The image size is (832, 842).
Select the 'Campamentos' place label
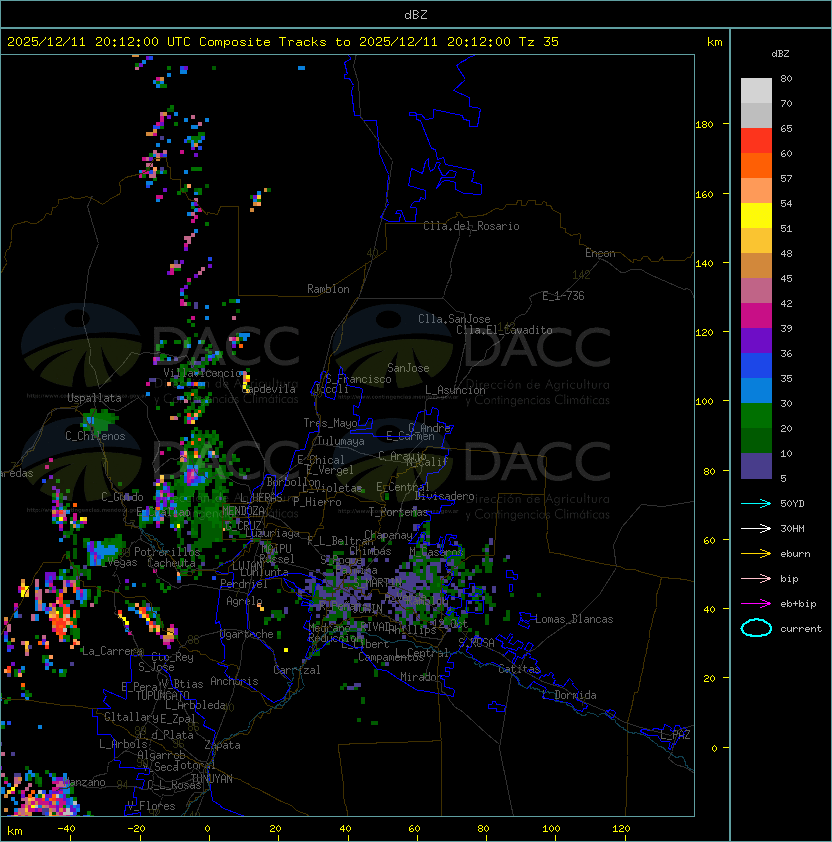click(x=391, y=657)
